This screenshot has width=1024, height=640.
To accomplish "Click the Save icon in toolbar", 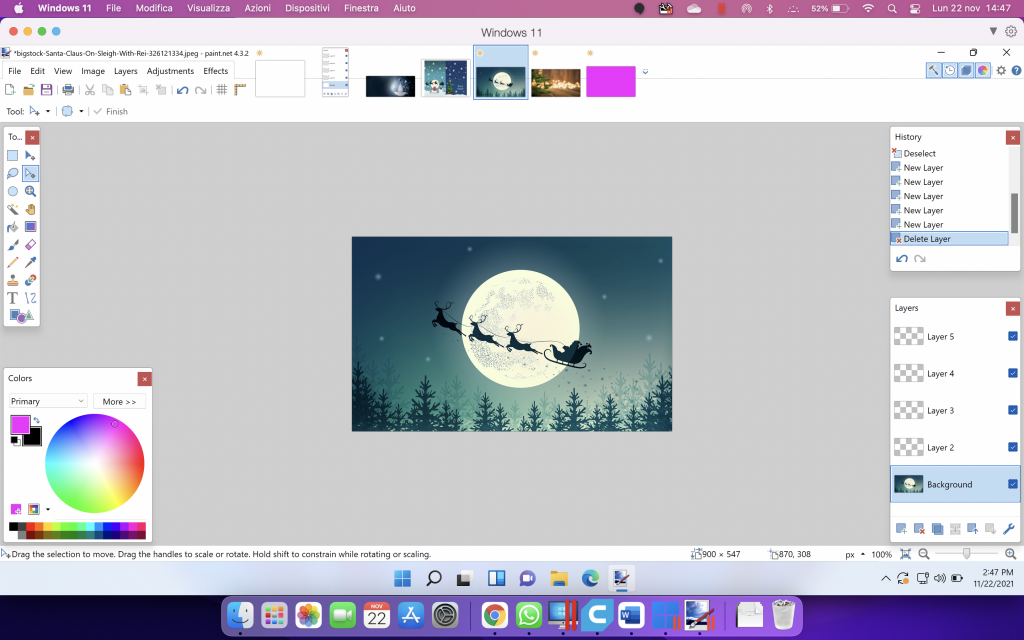I will click(x=46, y=90).
